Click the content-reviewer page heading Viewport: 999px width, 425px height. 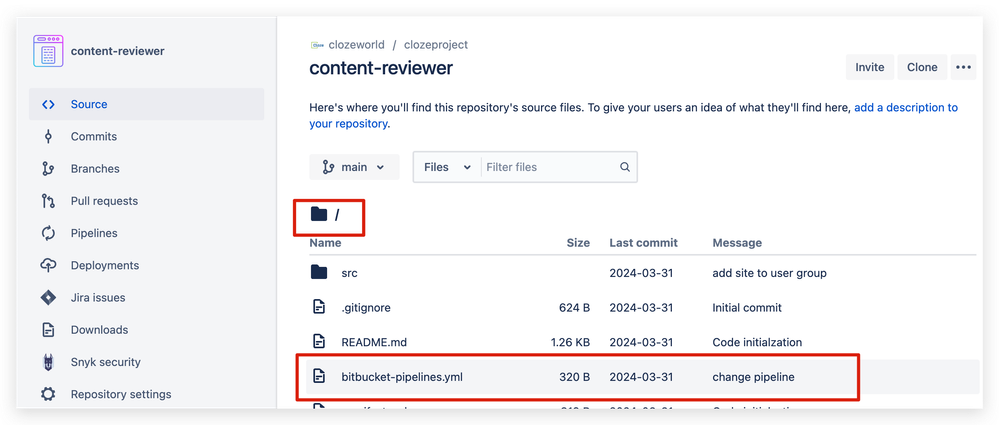pos(381,68)
